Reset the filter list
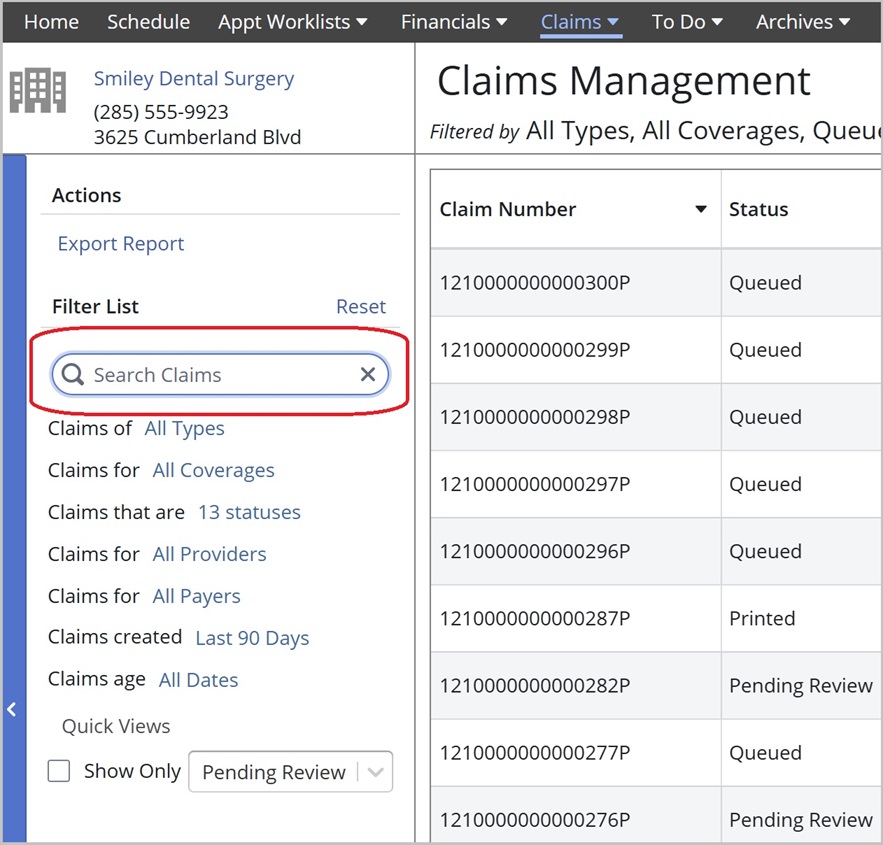 click(x=361, y=306)
